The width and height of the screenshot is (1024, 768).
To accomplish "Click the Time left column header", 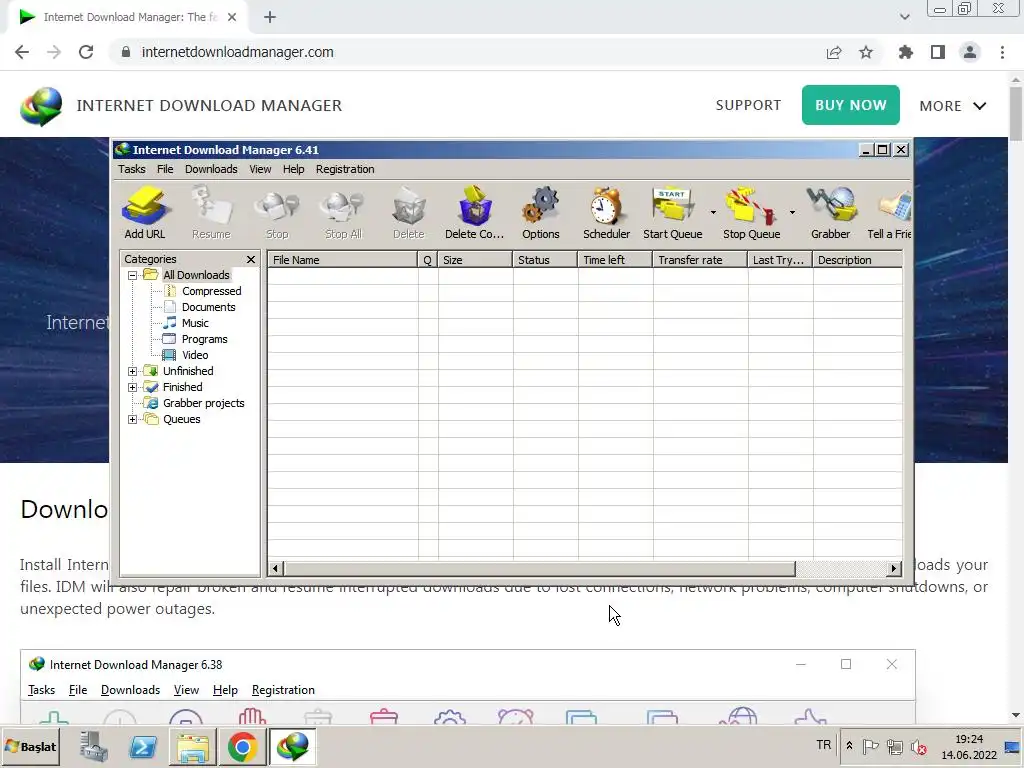I will [x=615, y=260].
